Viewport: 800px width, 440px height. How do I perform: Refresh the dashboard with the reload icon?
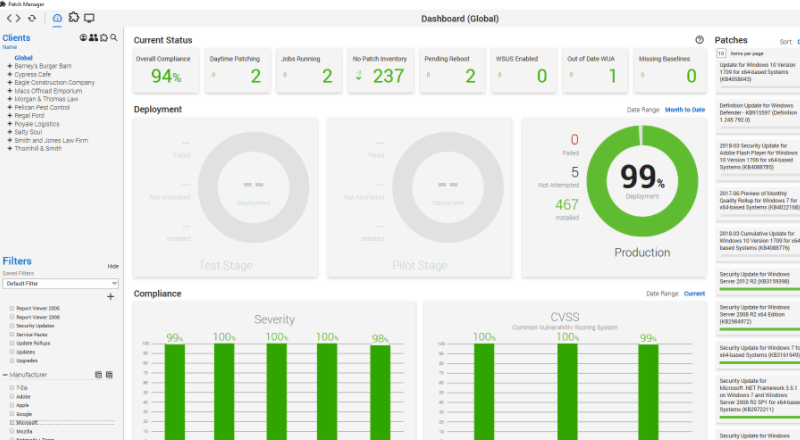(x=32, y=18)
